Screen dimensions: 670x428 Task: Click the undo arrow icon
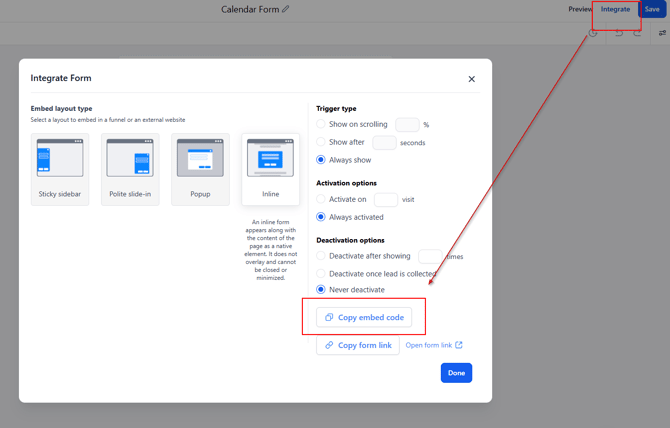point(619,33)
